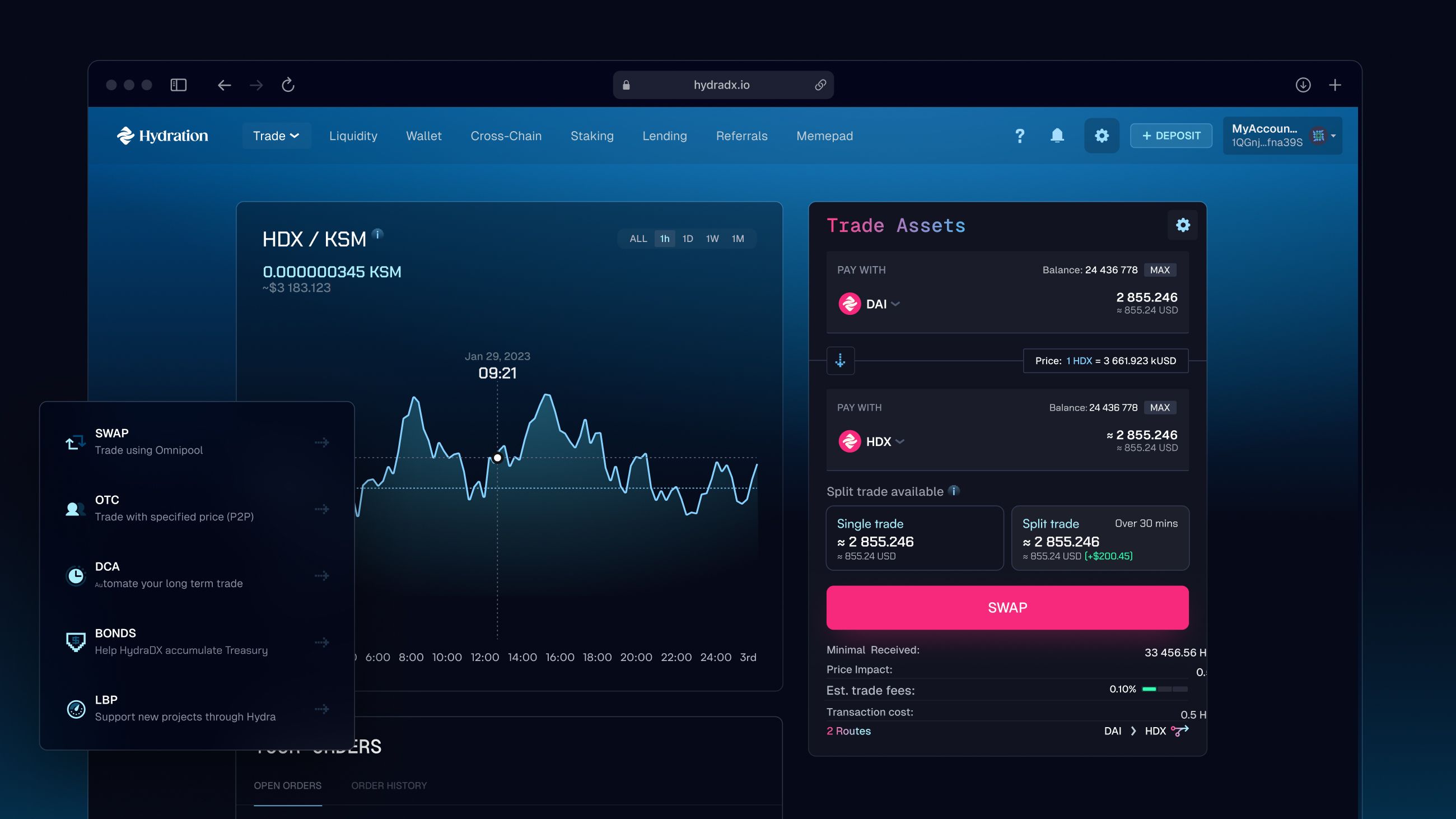Expand the Trade dropdown menu
Viewport: 1456px width, 819px height.
coord(276,136)
